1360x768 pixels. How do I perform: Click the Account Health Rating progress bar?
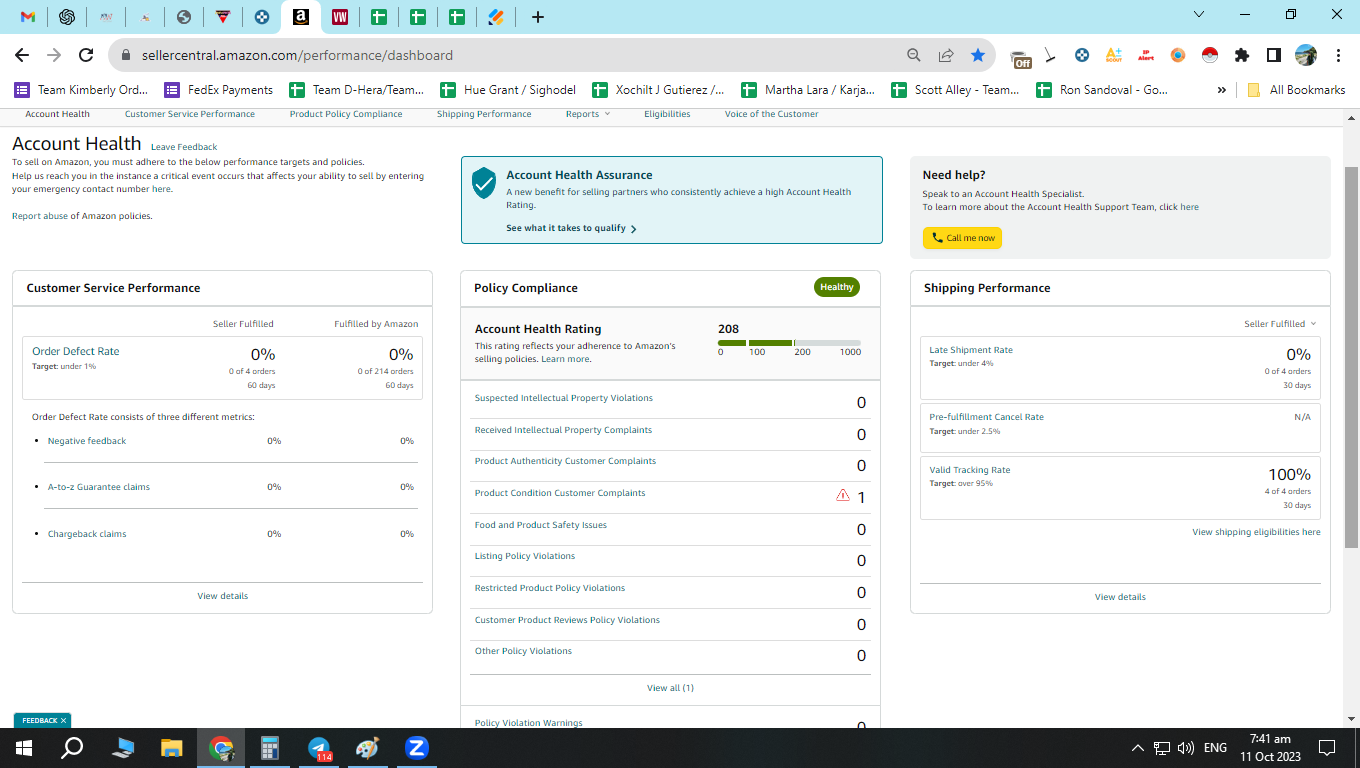click(x=789, y=343)
